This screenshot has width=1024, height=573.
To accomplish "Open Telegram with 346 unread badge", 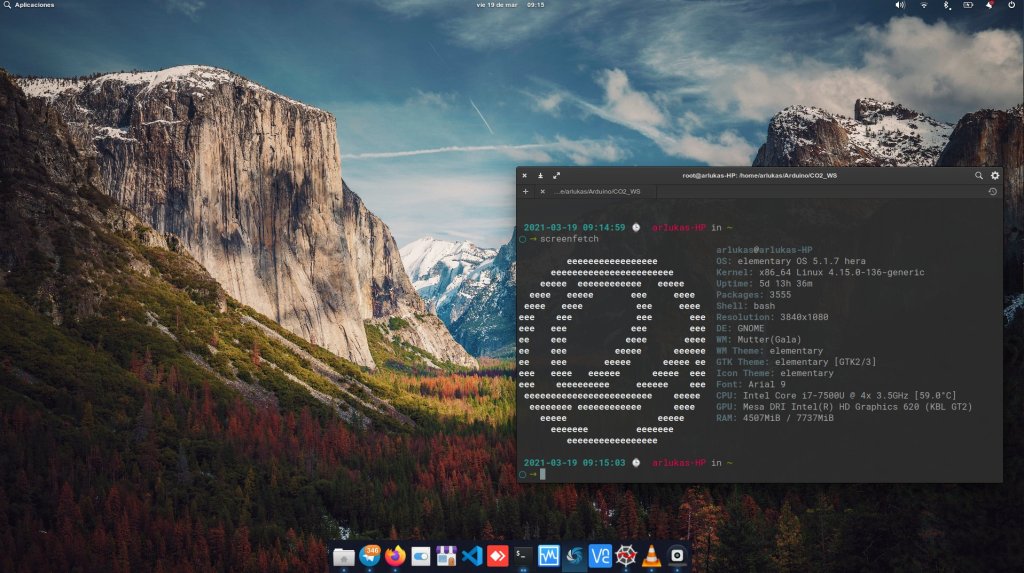I will 369,555.
